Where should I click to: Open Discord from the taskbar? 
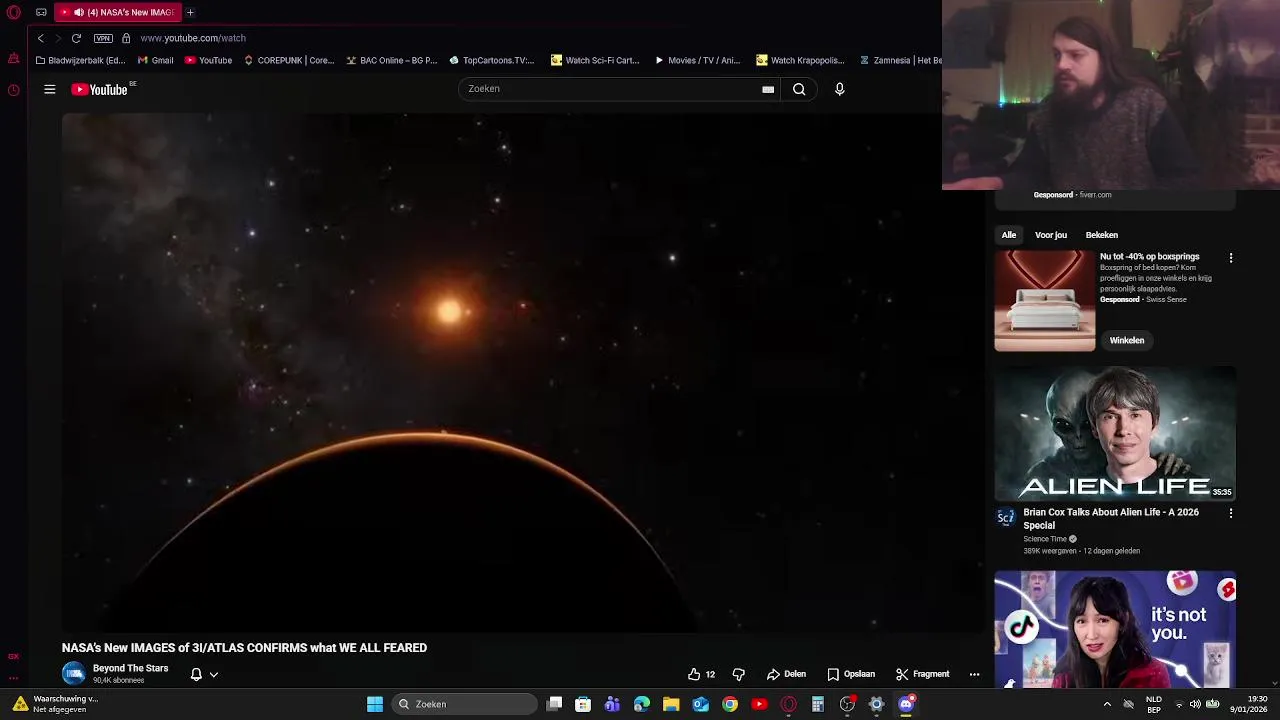(906, 704)
